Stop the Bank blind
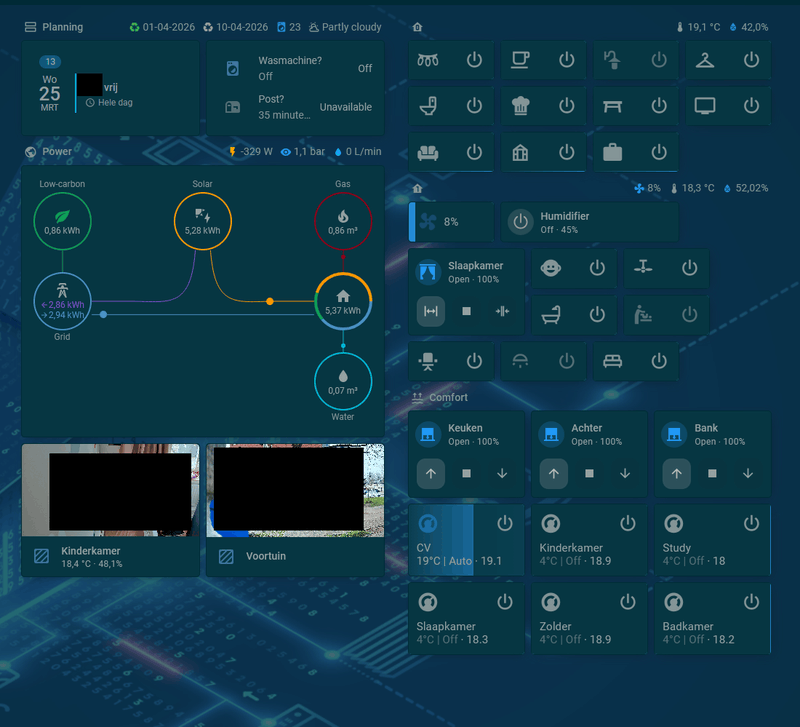 (x=712, y=473)
